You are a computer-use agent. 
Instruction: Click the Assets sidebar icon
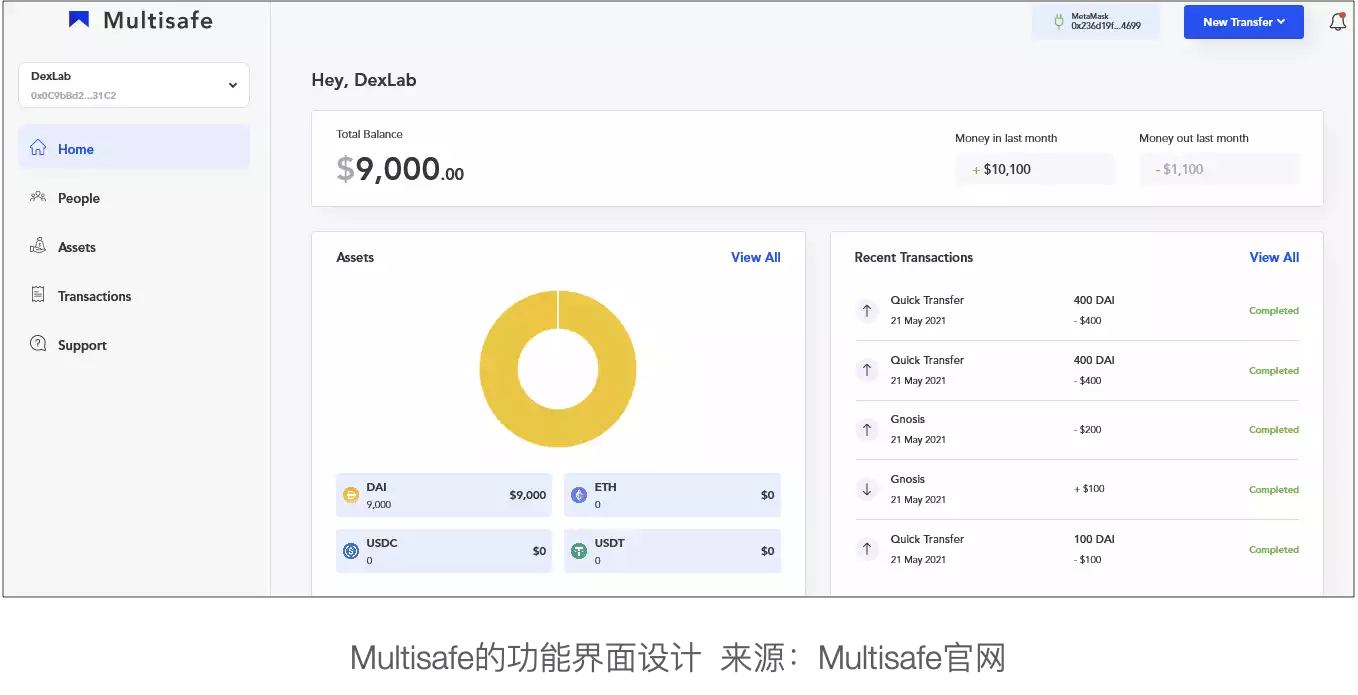point(38,246)
